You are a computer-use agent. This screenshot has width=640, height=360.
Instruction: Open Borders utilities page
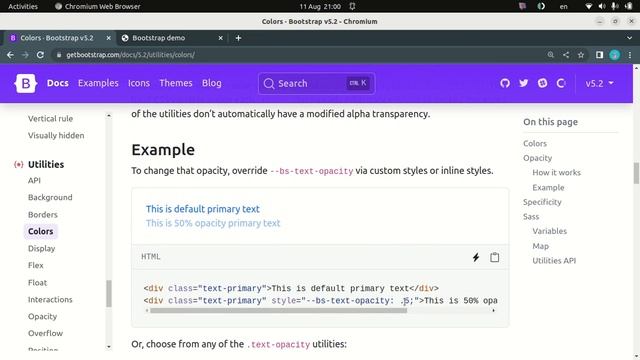click(42, 214)
